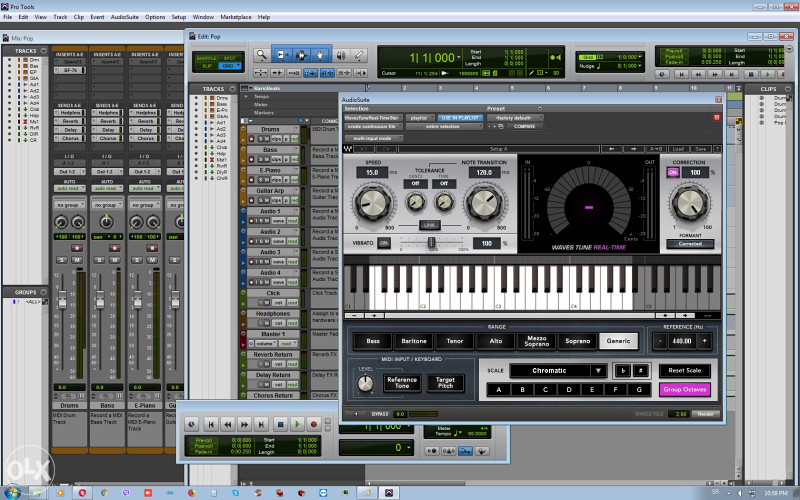The width and height of the screenshot is (800, 500).
Task: Toggle Group Octaves button
Action: click(x=685, y=390)
